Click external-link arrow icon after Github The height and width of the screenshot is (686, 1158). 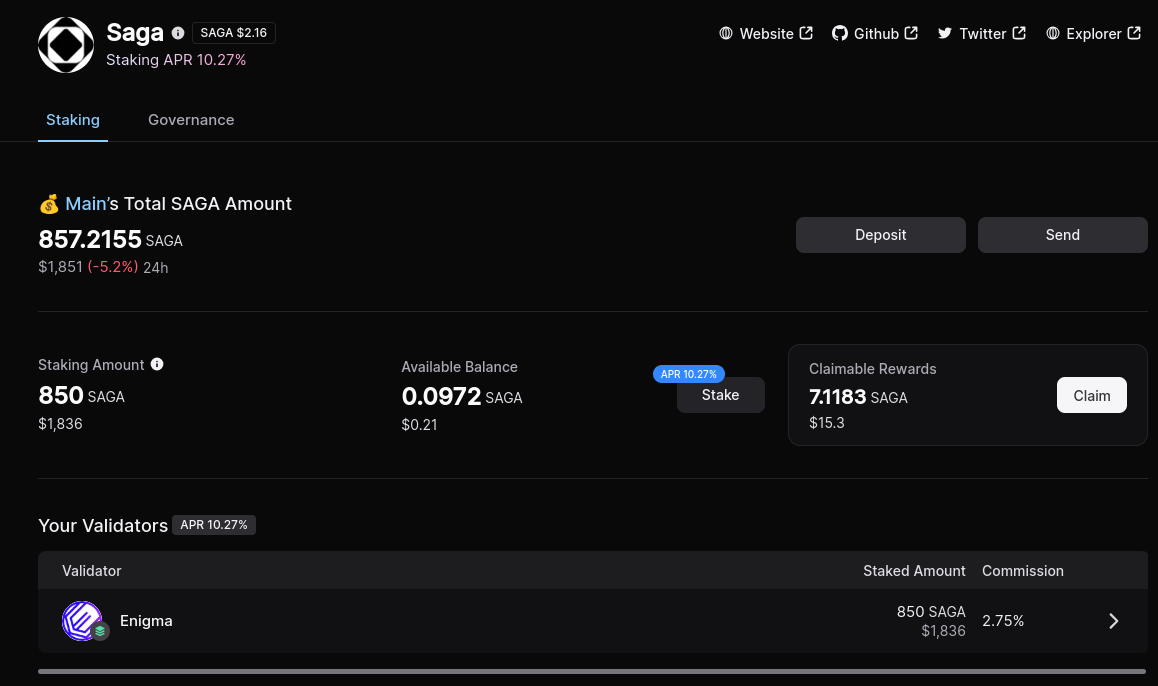click(911, 33)
